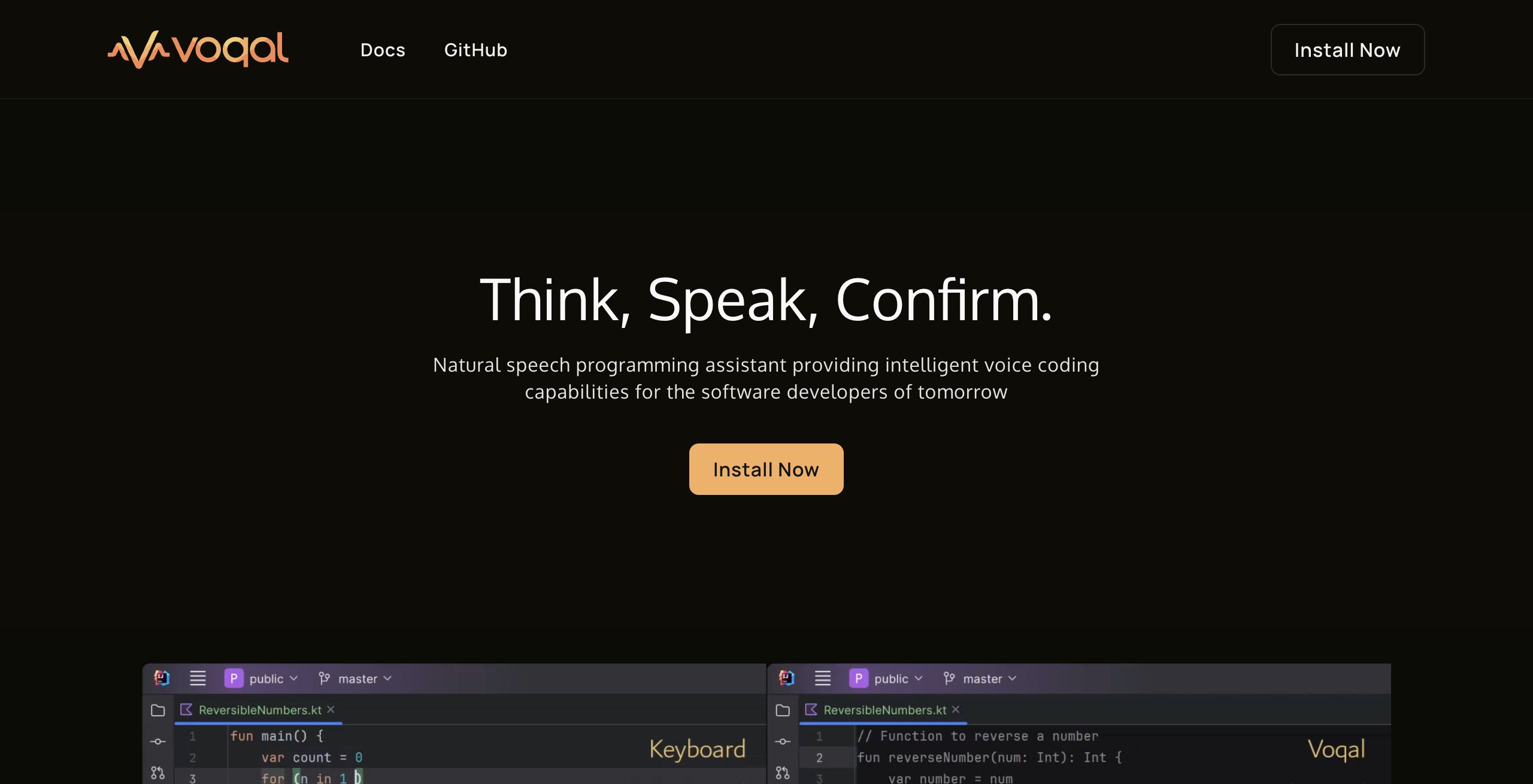Click the Think, Speak, Confirm heading

[x=766, y=299]
